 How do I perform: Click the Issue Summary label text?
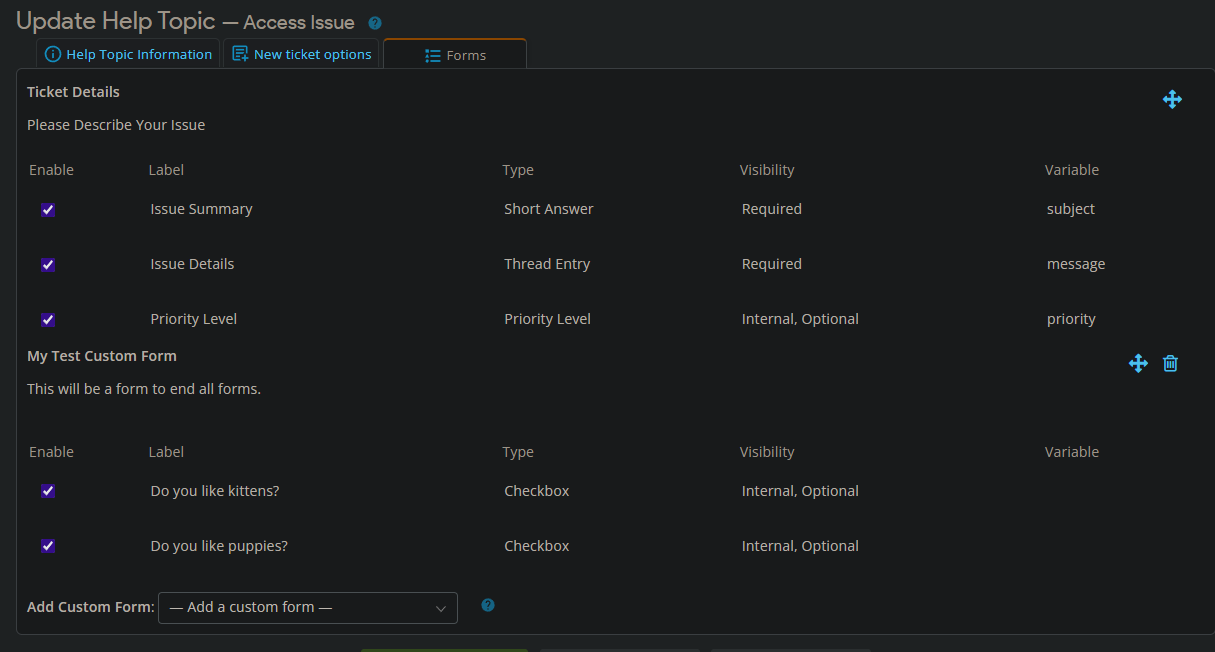pos(201,209)
